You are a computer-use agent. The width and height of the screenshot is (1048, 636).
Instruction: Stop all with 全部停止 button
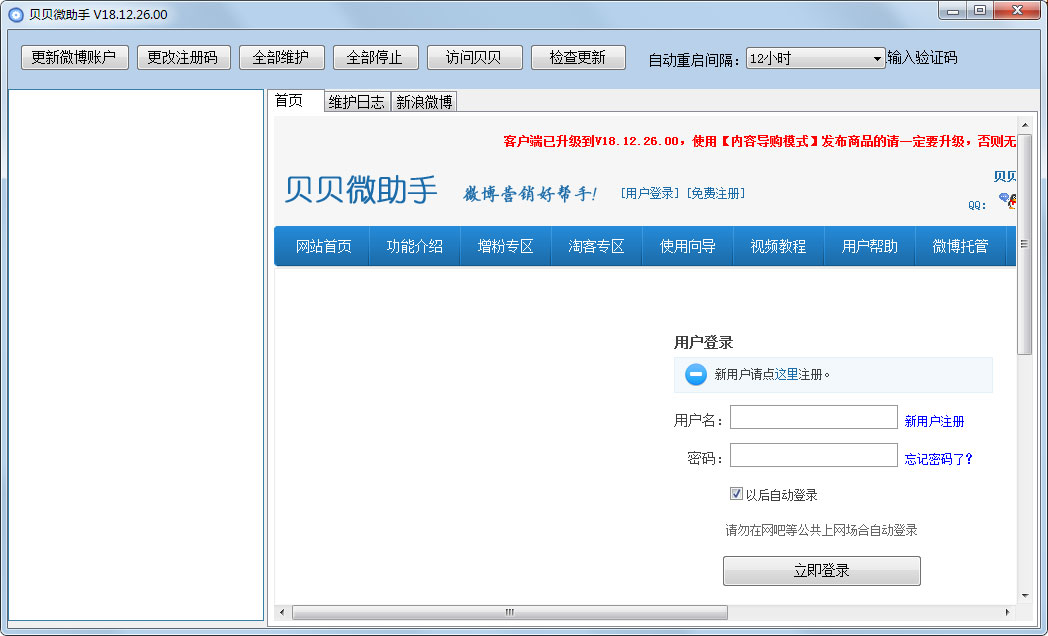coord(375,57)
